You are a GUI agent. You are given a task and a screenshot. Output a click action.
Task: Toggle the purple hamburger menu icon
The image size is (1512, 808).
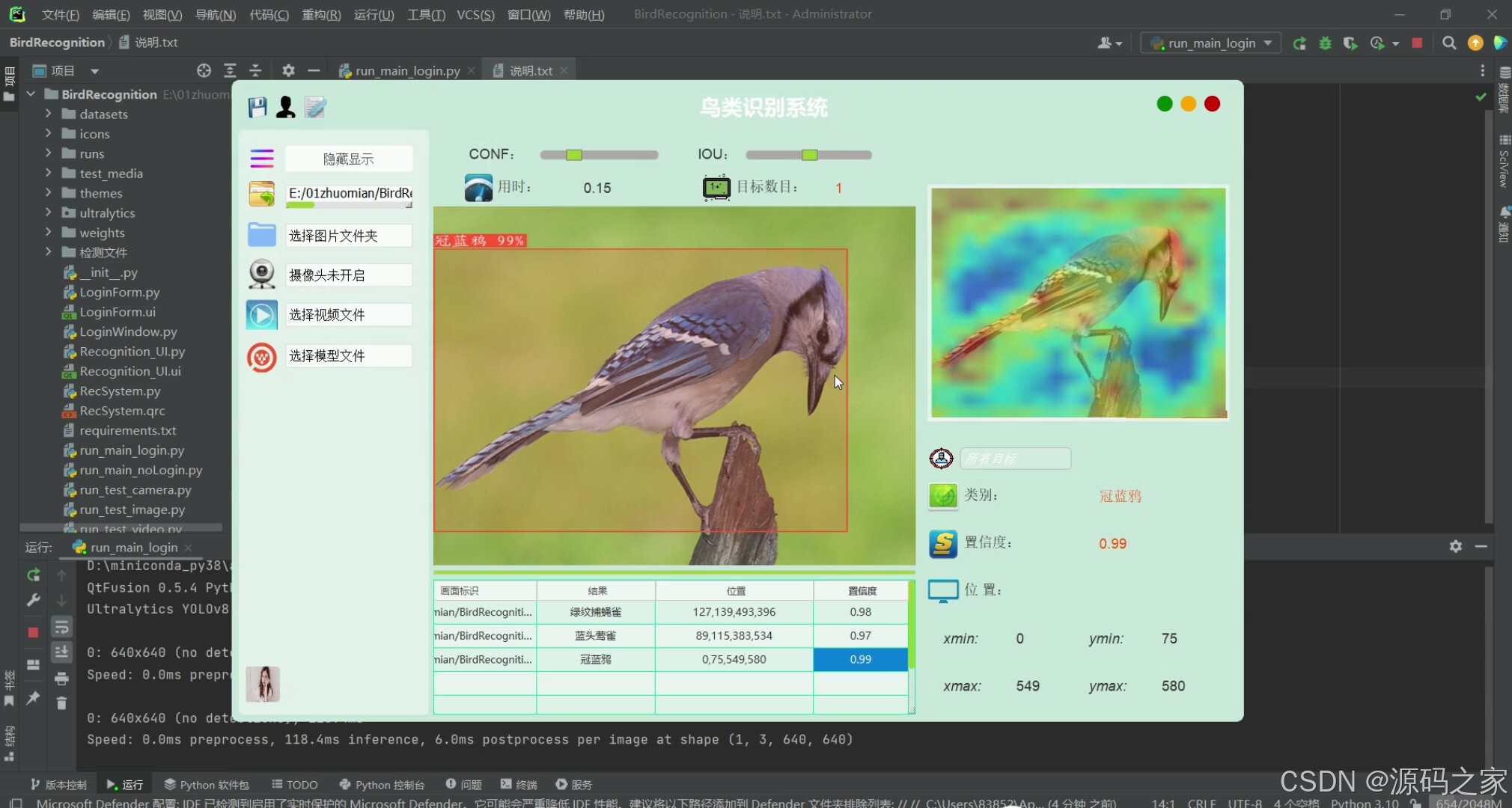click(262, 159)
